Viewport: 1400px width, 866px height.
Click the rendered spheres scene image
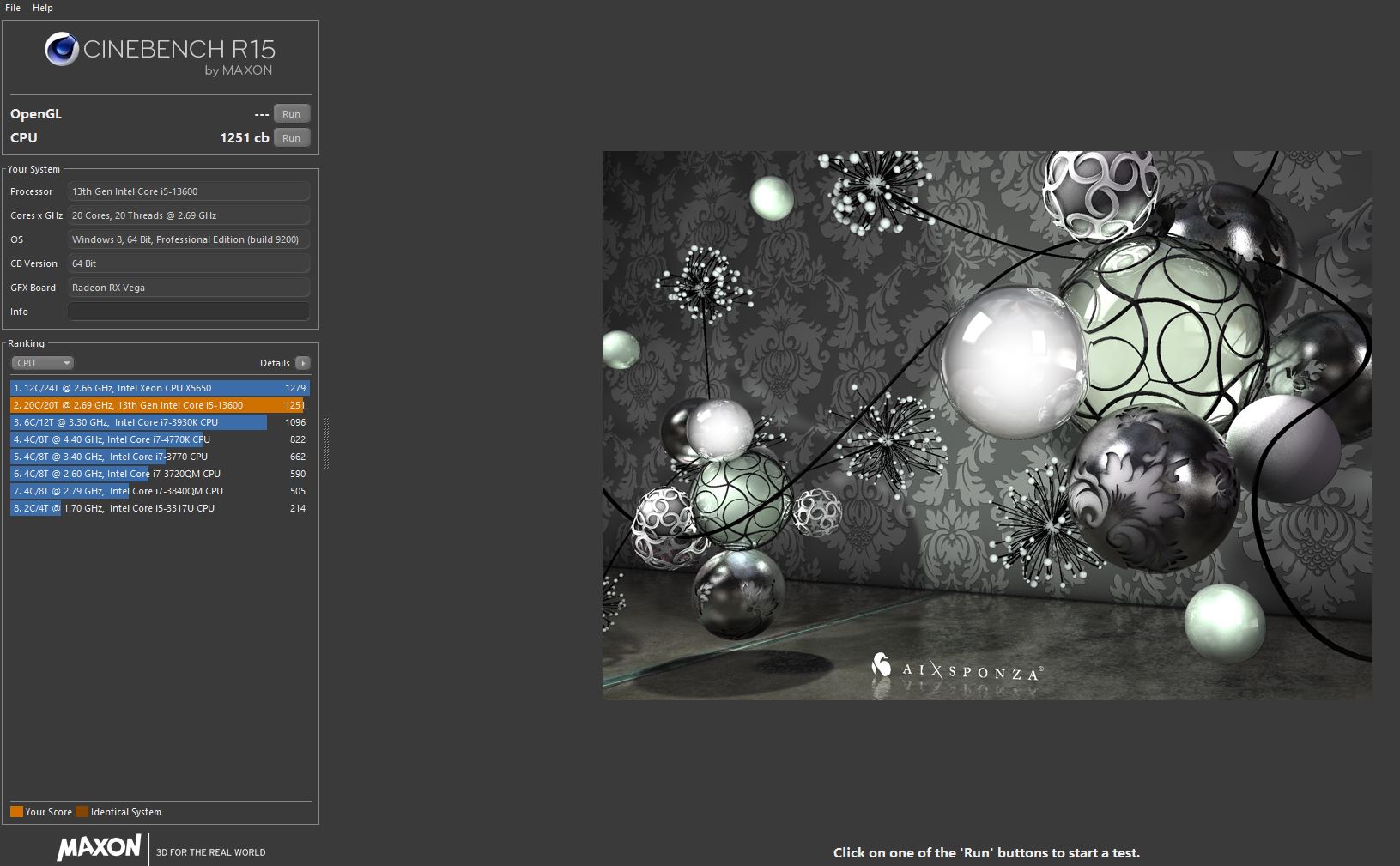pos(986,426)
